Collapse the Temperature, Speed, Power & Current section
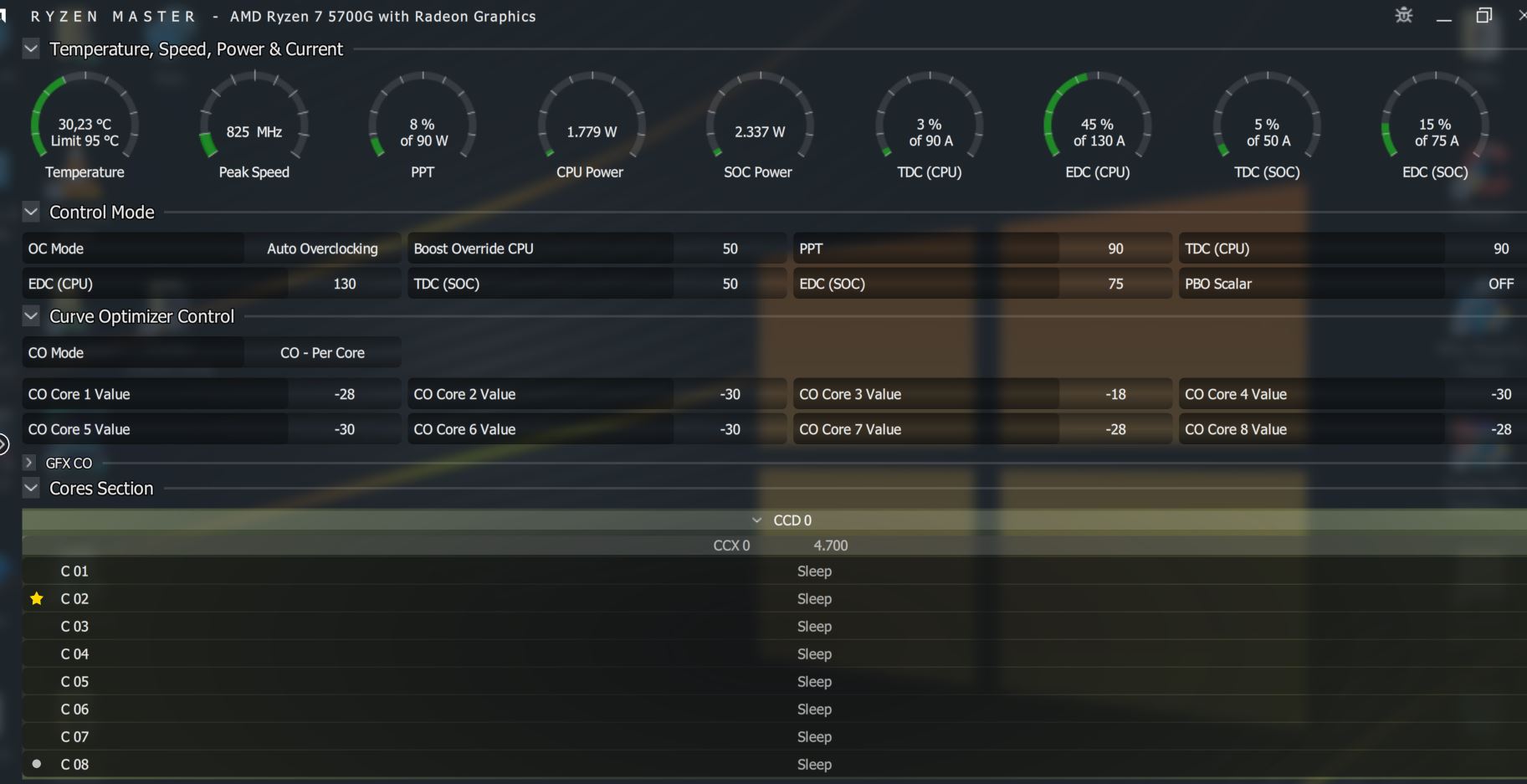The width and height of the screenshot is (1527, 784). point(31,49)
